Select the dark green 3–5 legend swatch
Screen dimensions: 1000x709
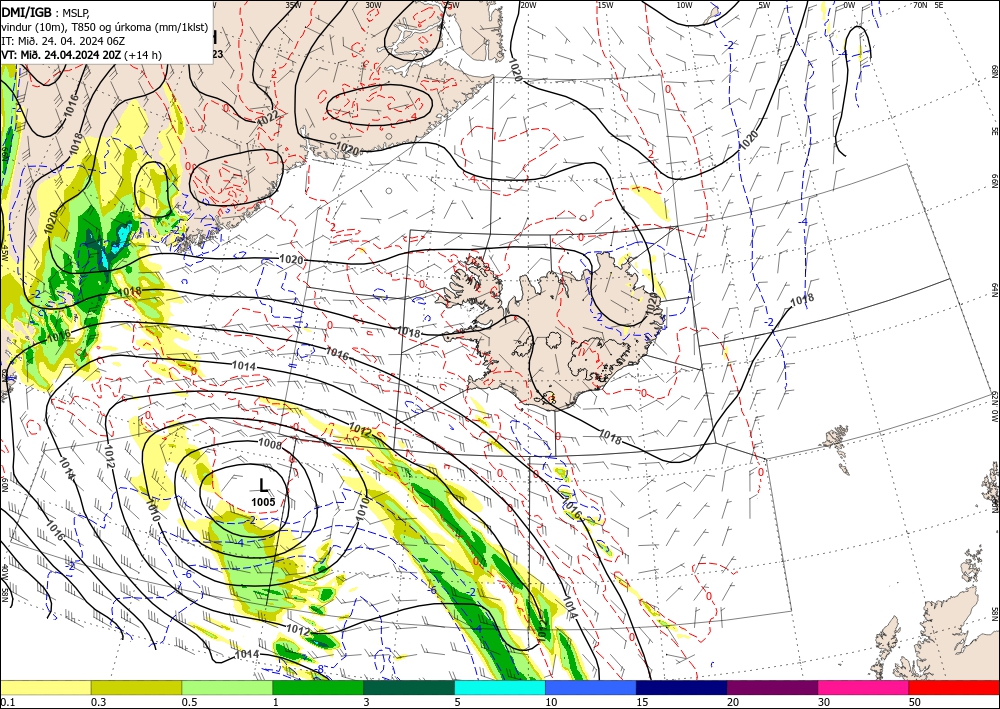409,687
